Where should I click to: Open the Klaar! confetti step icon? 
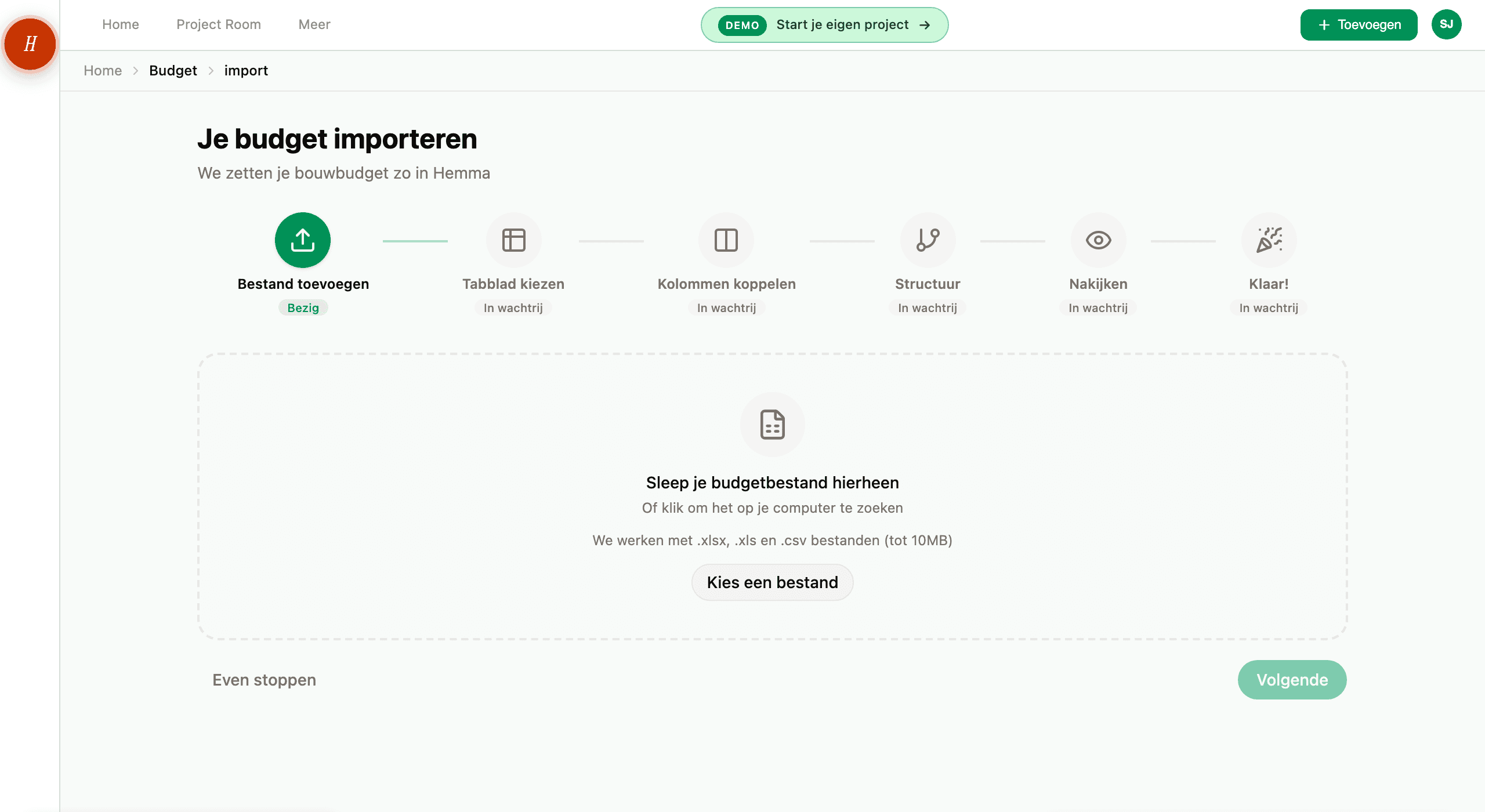(1269, 240)
